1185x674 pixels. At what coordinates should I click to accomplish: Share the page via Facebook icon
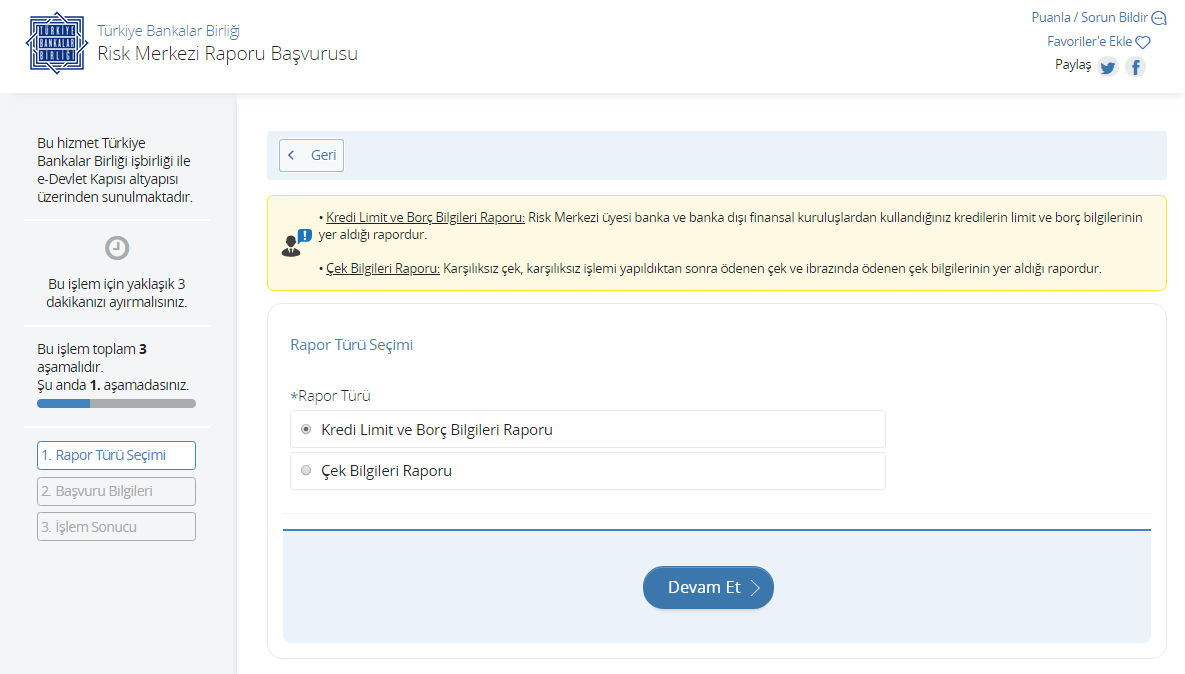coord(1135,66)
